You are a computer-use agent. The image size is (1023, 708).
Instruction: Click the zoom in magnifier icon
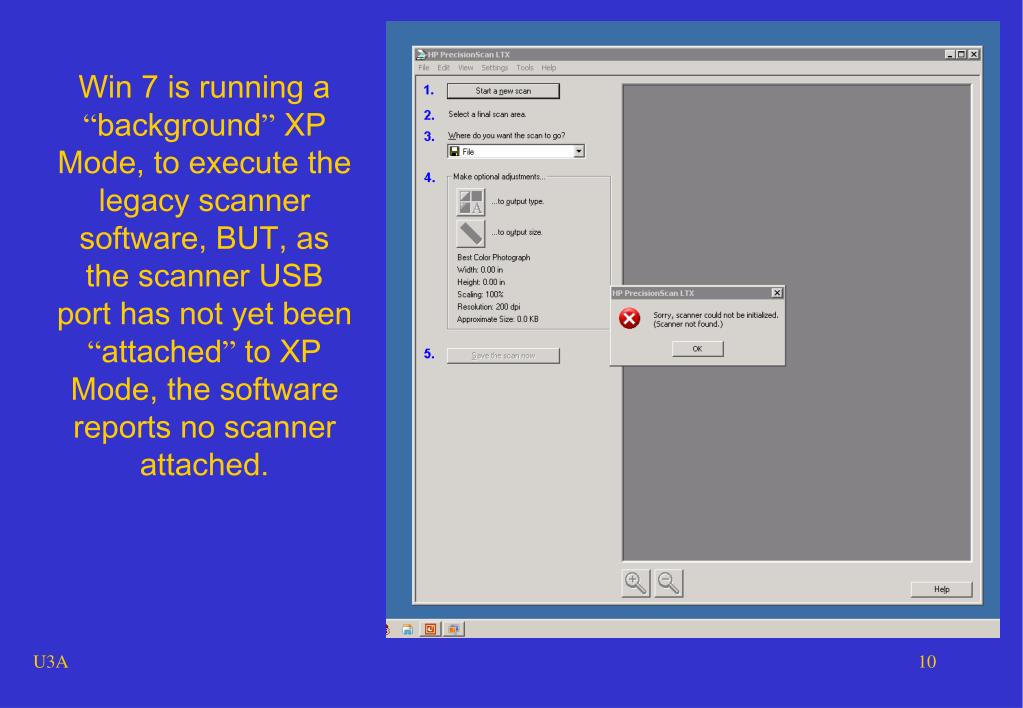coord(635,583)
